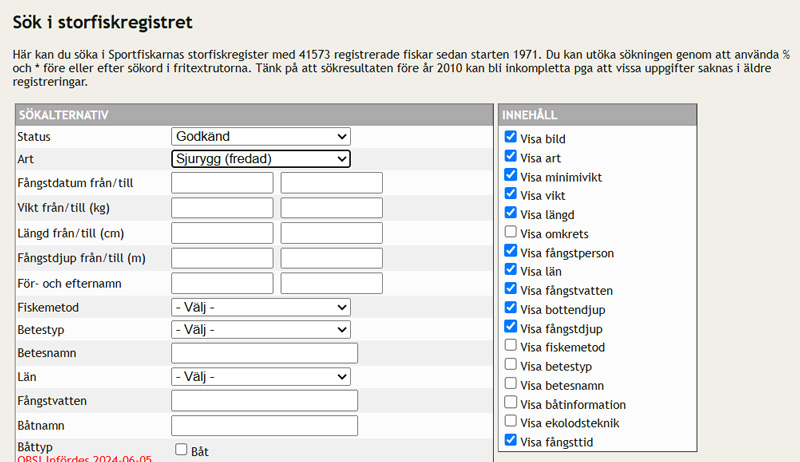Uncheck Visa bild
The width and height of the screenshot is (800, 462).
tap(511, 137)
